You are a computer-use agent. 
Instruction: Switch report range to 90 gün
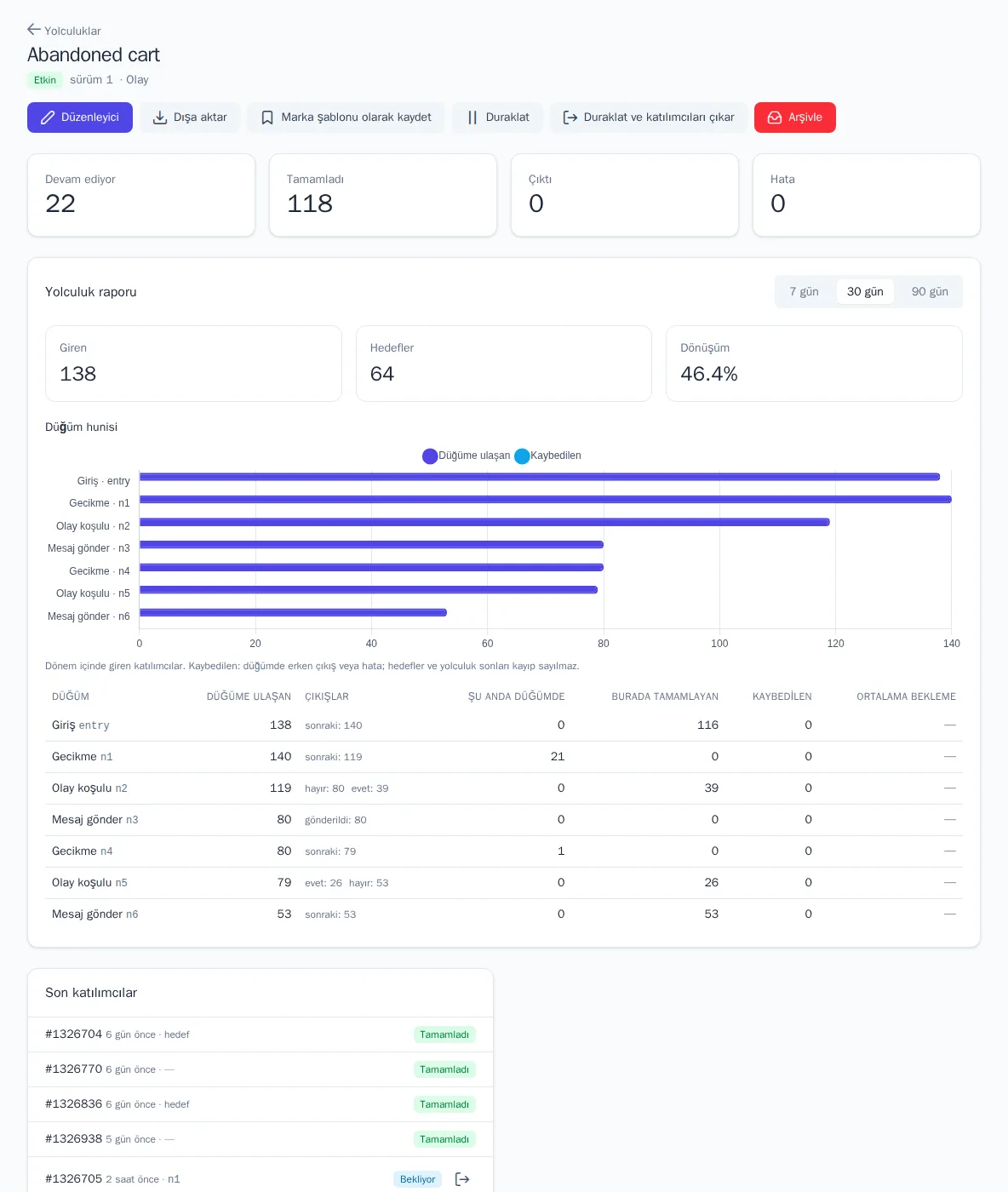tap(930, 291)
